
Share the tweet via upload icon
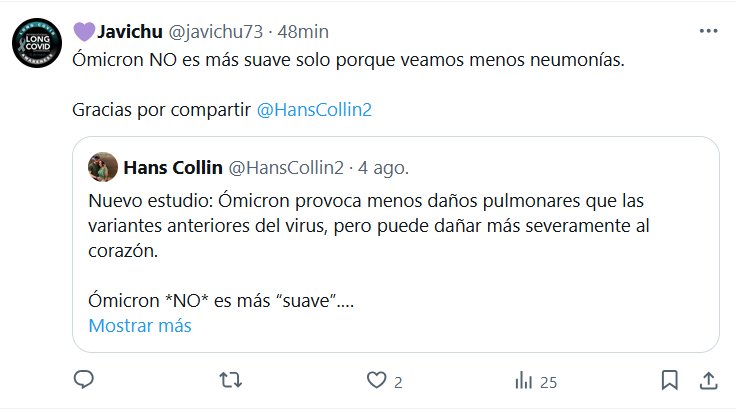[x=707, y=380]
